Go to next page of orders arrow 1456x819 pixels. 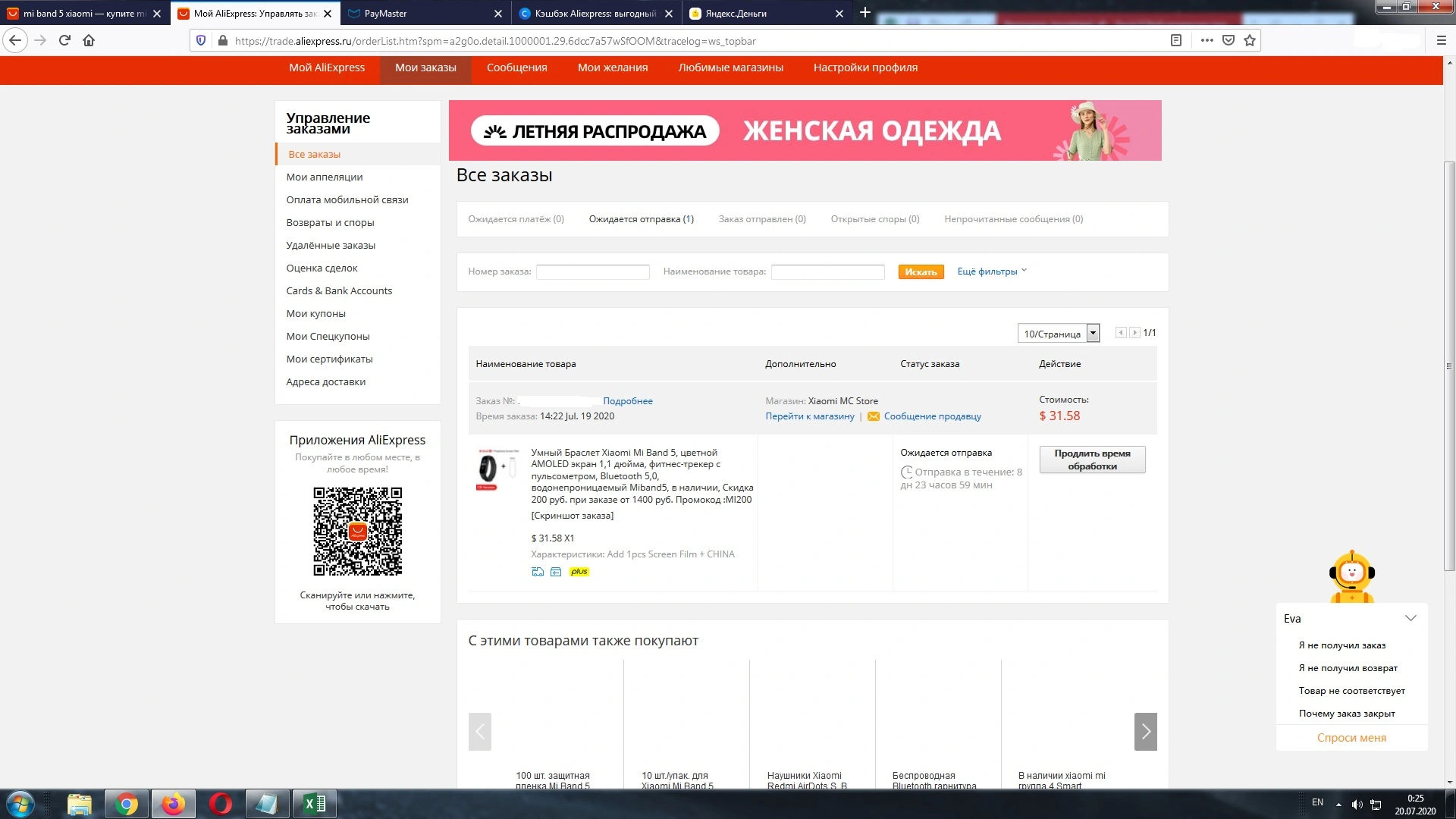point(1134,333)
